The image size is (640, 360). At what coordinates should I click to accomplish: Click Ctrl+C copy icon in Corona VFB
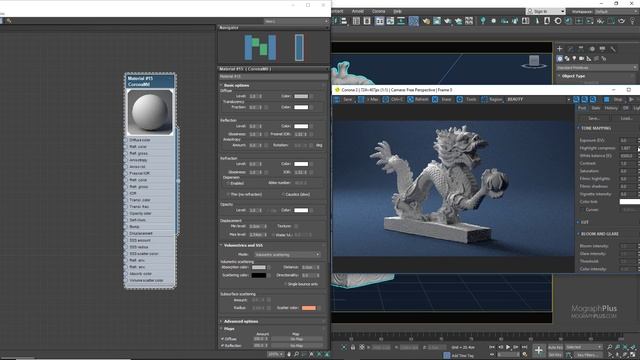386,100
